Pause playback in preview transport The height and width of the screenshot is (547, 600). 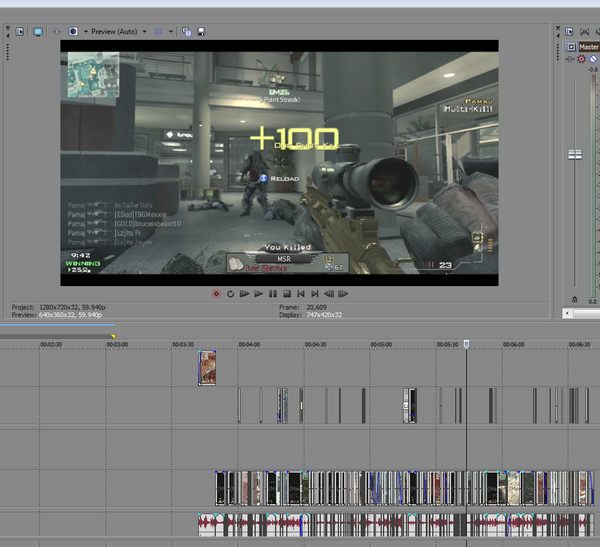coord(273,294)
